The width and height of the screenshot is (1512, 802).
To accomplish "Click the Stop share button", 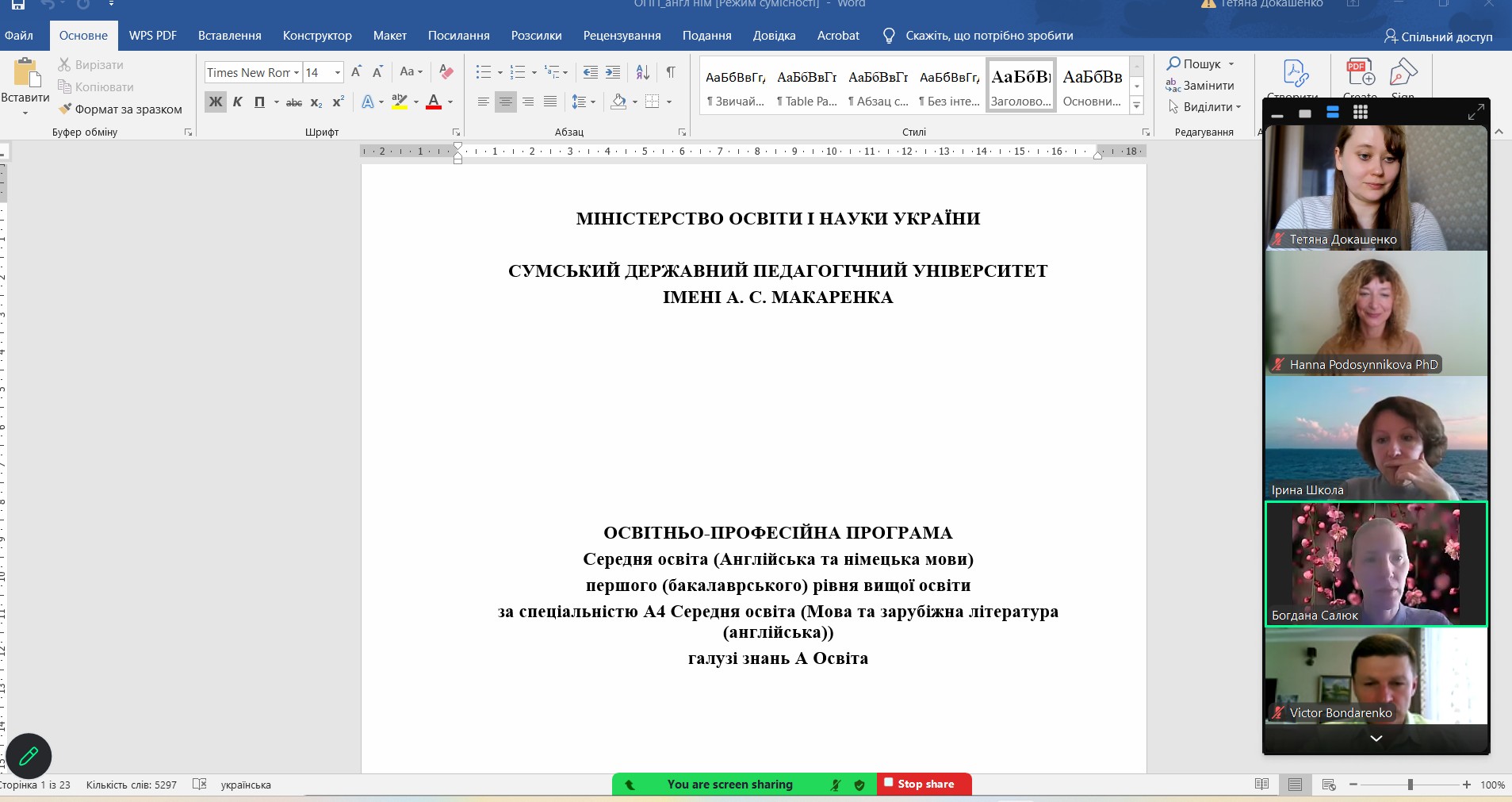I will pyautogui.click(x=924, y=784).
